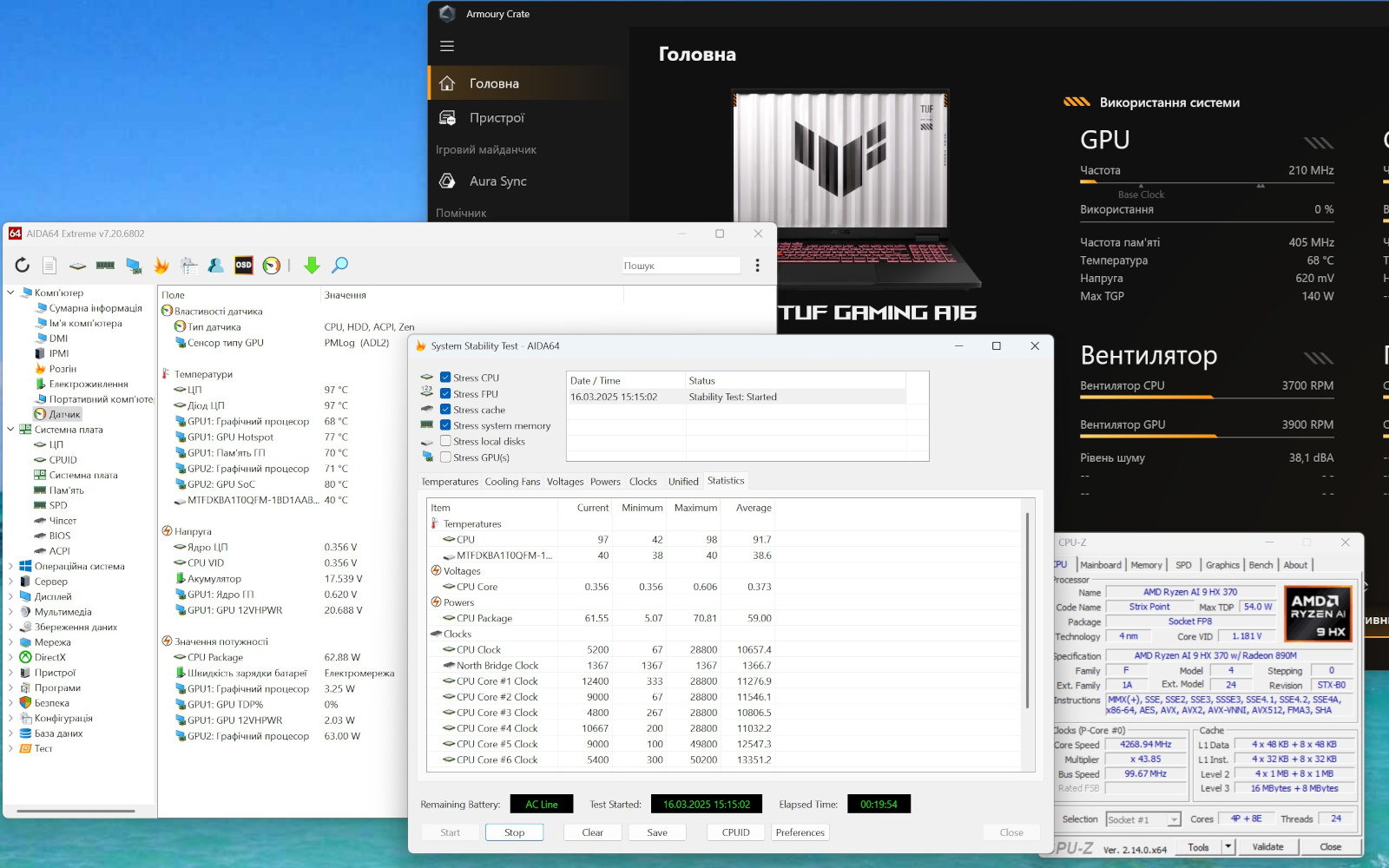1389x868 pixels.
Task: Toggle the Stress CPU checkbox
Action: (x=445, y=378)
